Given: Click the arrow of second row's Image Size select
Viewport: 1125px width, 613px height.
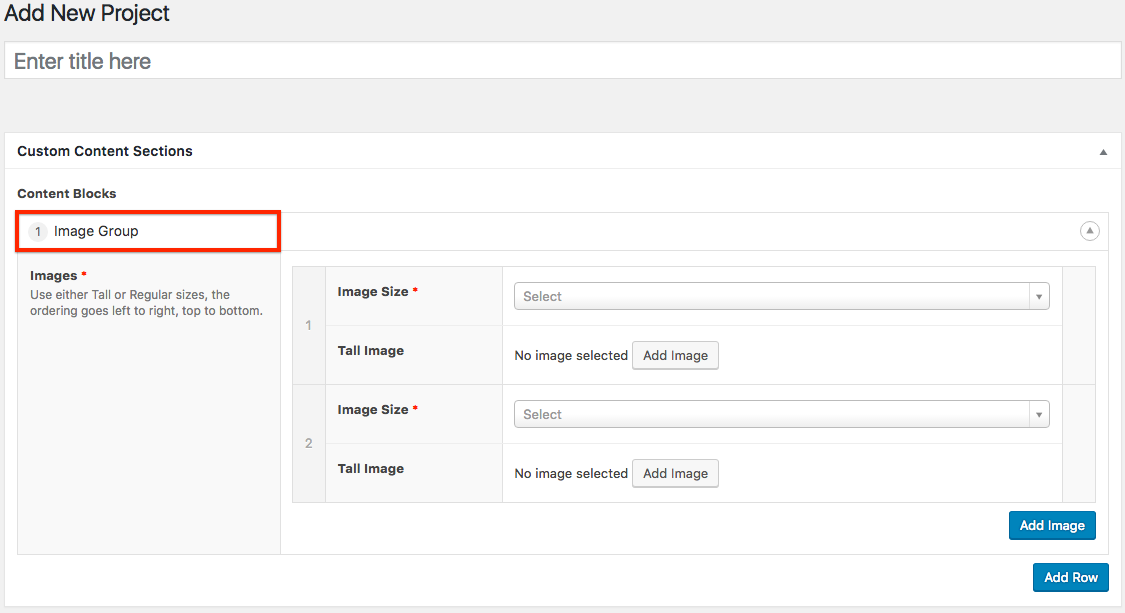Looking at the screenshot, I should tap(1039, 414).
